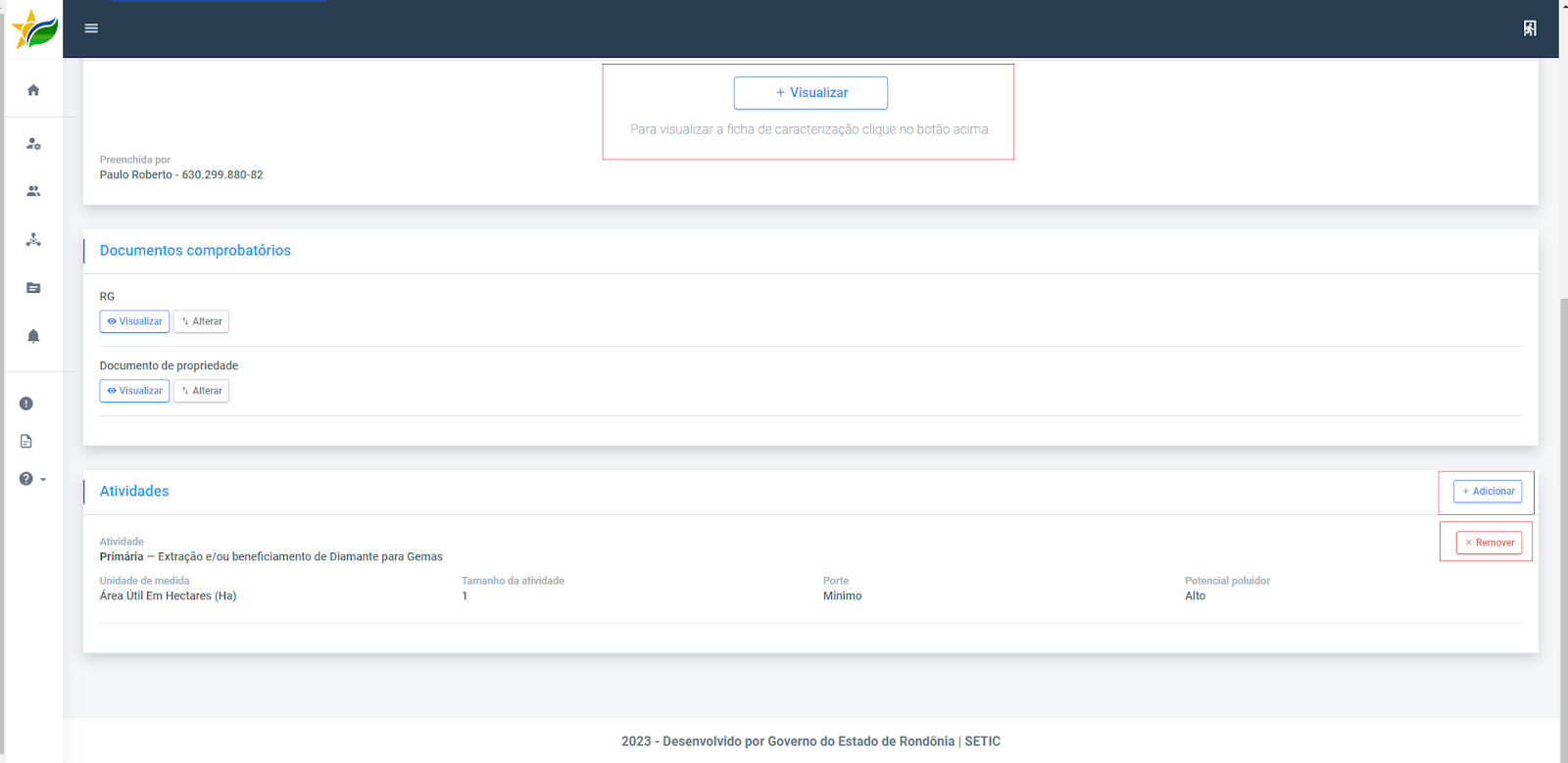Remove the Primária activity

(1489, 543)
